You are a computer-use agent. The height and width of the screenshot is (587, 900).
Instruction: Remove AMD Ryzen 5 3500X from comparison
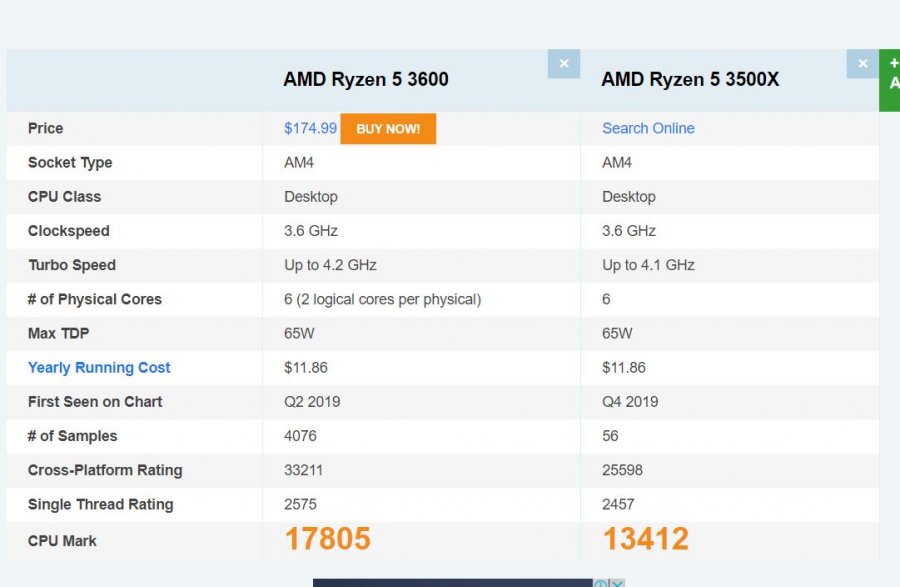862,64
